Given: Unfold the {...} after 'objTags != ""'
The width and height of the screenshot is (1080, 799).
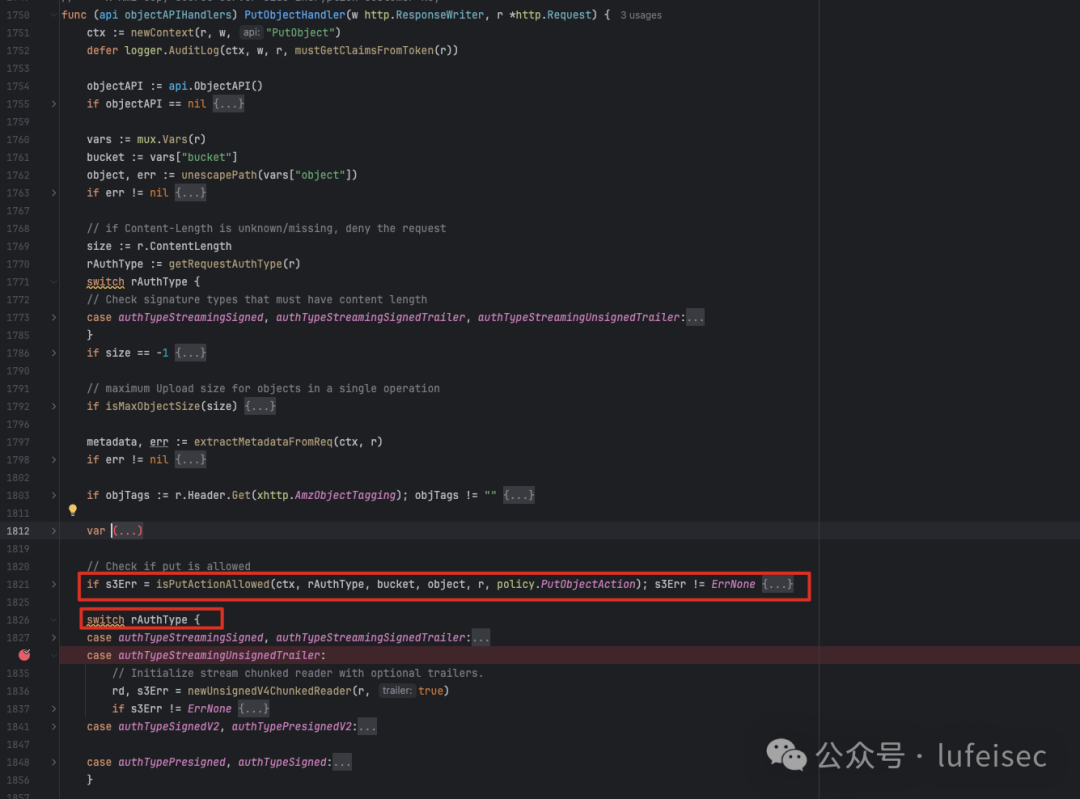Looking at the screenshot, I should [519, 495].
